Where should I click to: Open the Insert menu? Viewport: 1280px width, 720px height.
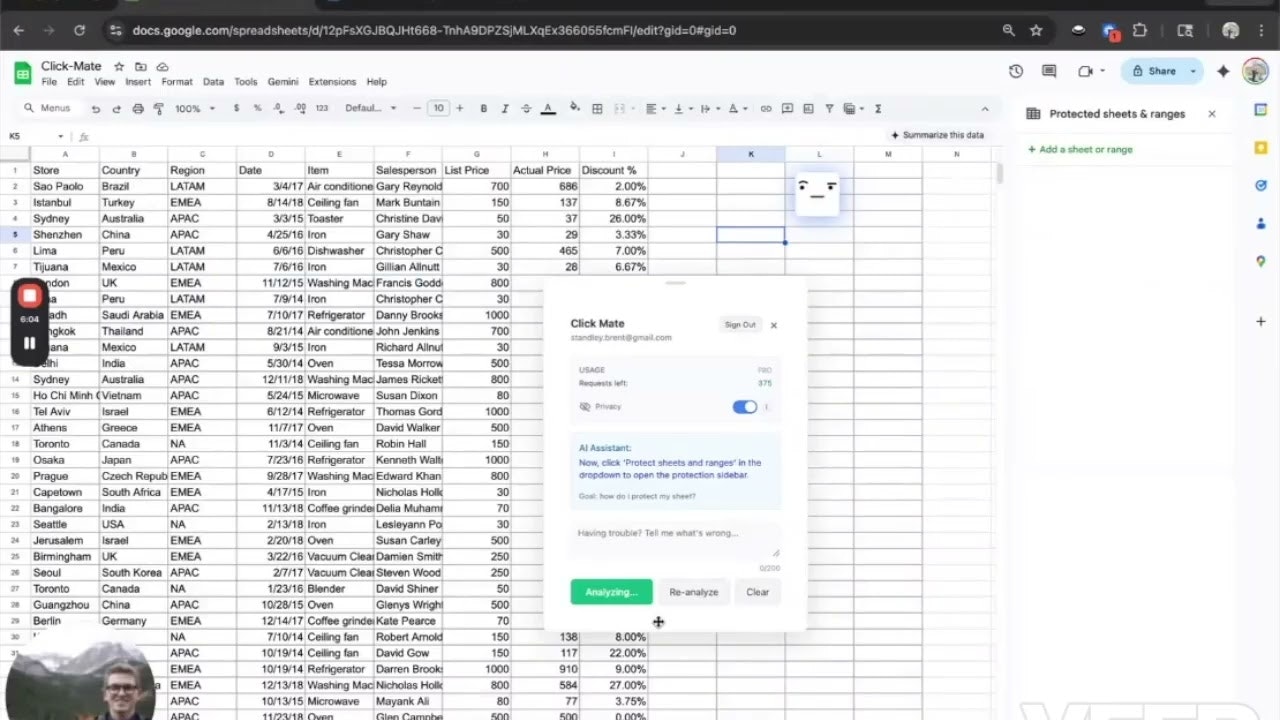(x=138, y=82)
